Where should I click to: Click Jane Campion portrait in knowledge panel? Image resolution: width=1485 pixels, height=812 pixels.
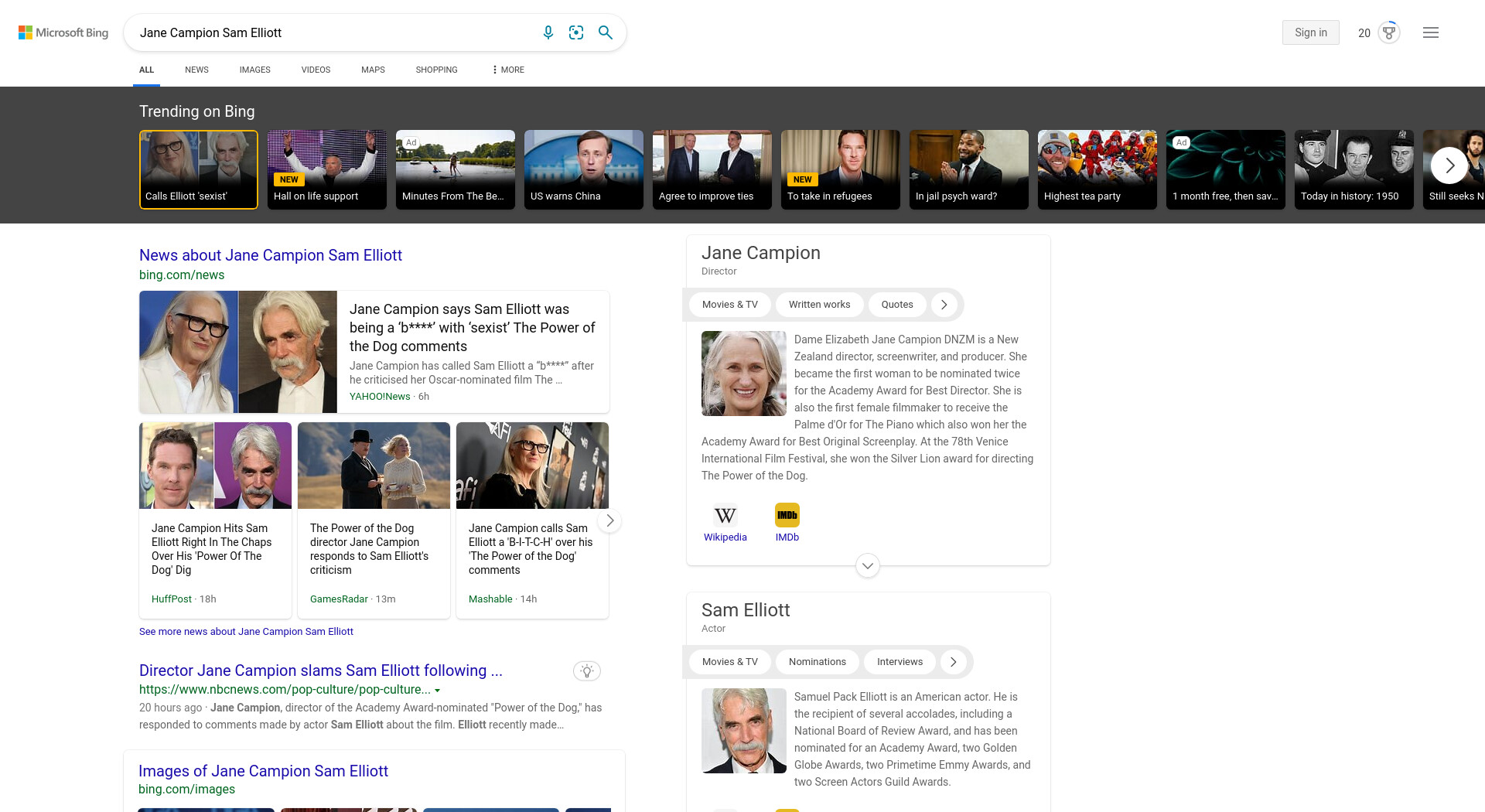tap(744, 374)
